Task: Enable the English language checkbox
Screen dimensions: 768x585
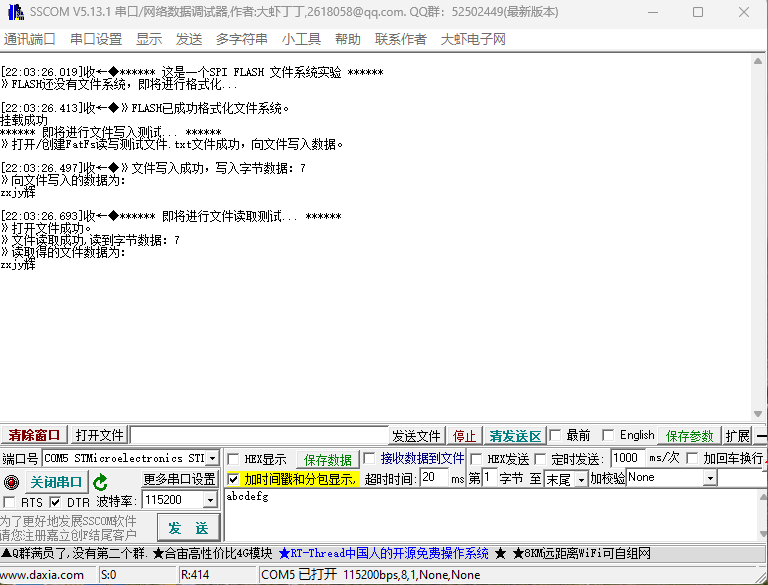Action: 607,436
